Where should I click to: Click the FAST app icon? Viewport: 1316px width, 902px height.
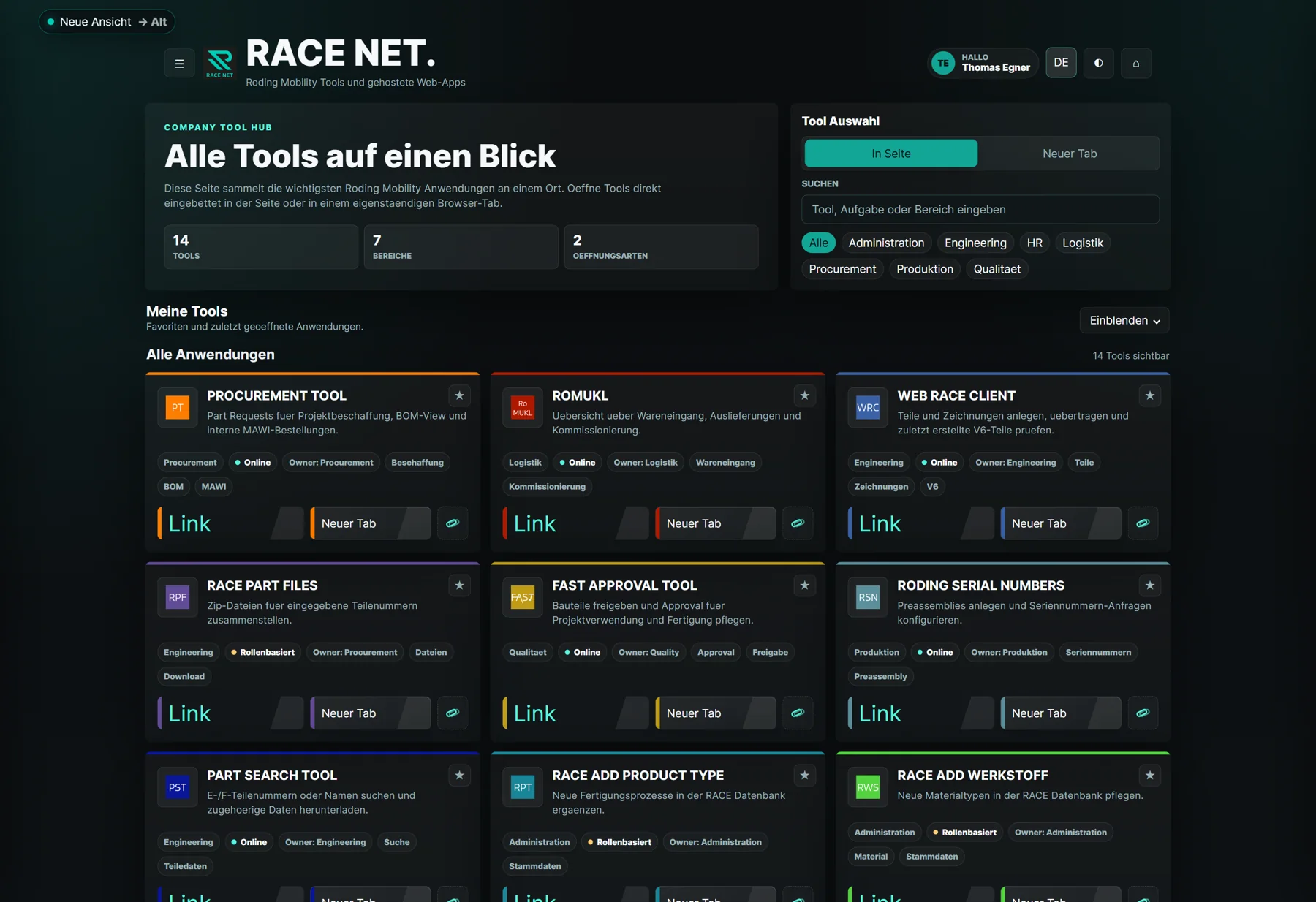(x=523, y=597)
